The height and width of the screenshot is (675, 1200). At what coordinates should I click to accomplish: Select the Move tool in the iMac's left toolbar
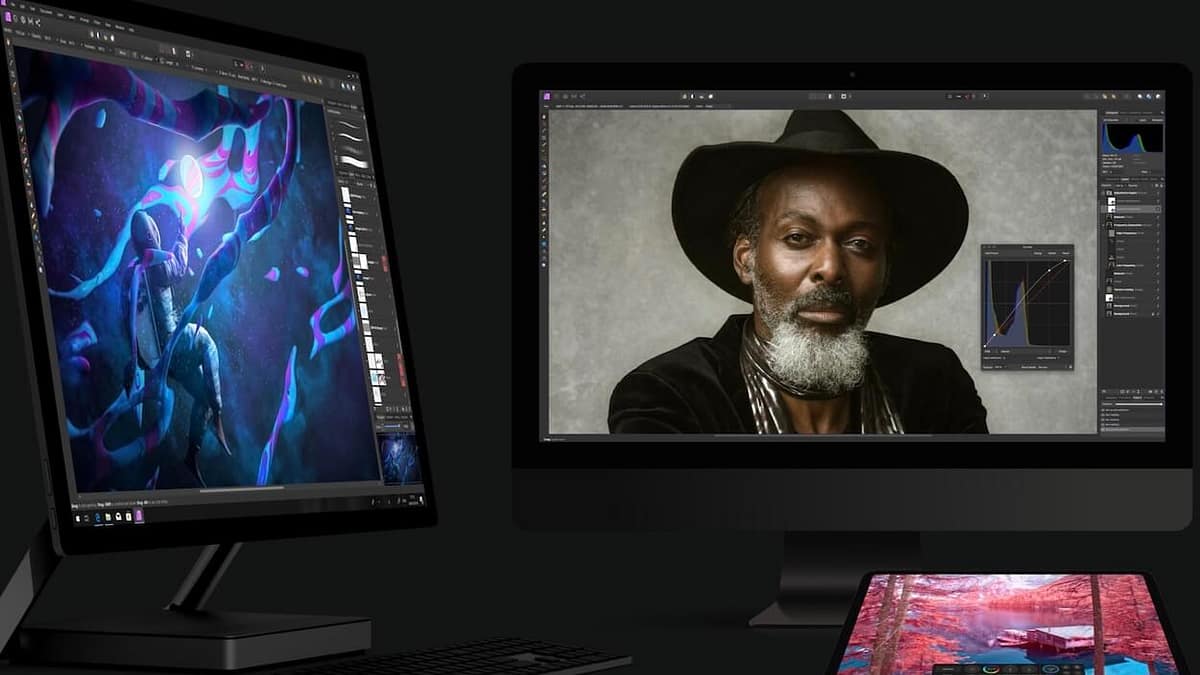click(544, 117)
